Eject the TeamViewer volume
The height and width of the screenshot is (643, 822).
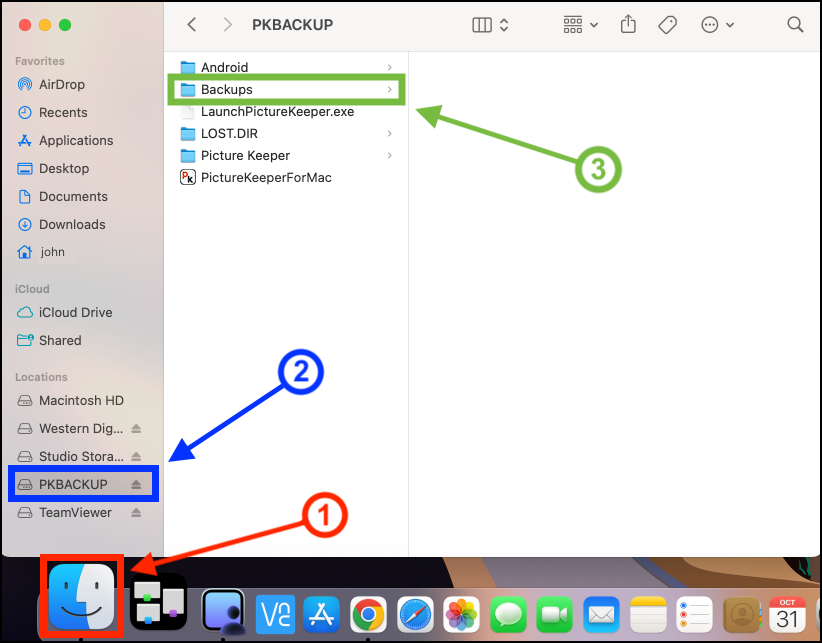136,513
